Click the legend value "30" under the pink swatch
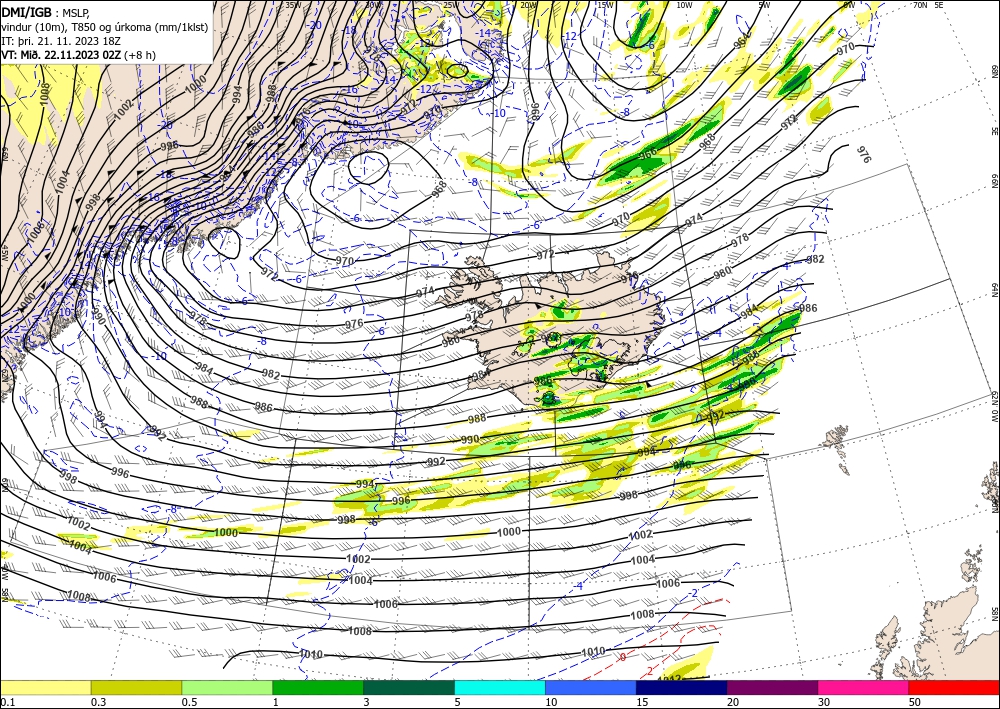 tap(824, 702)
